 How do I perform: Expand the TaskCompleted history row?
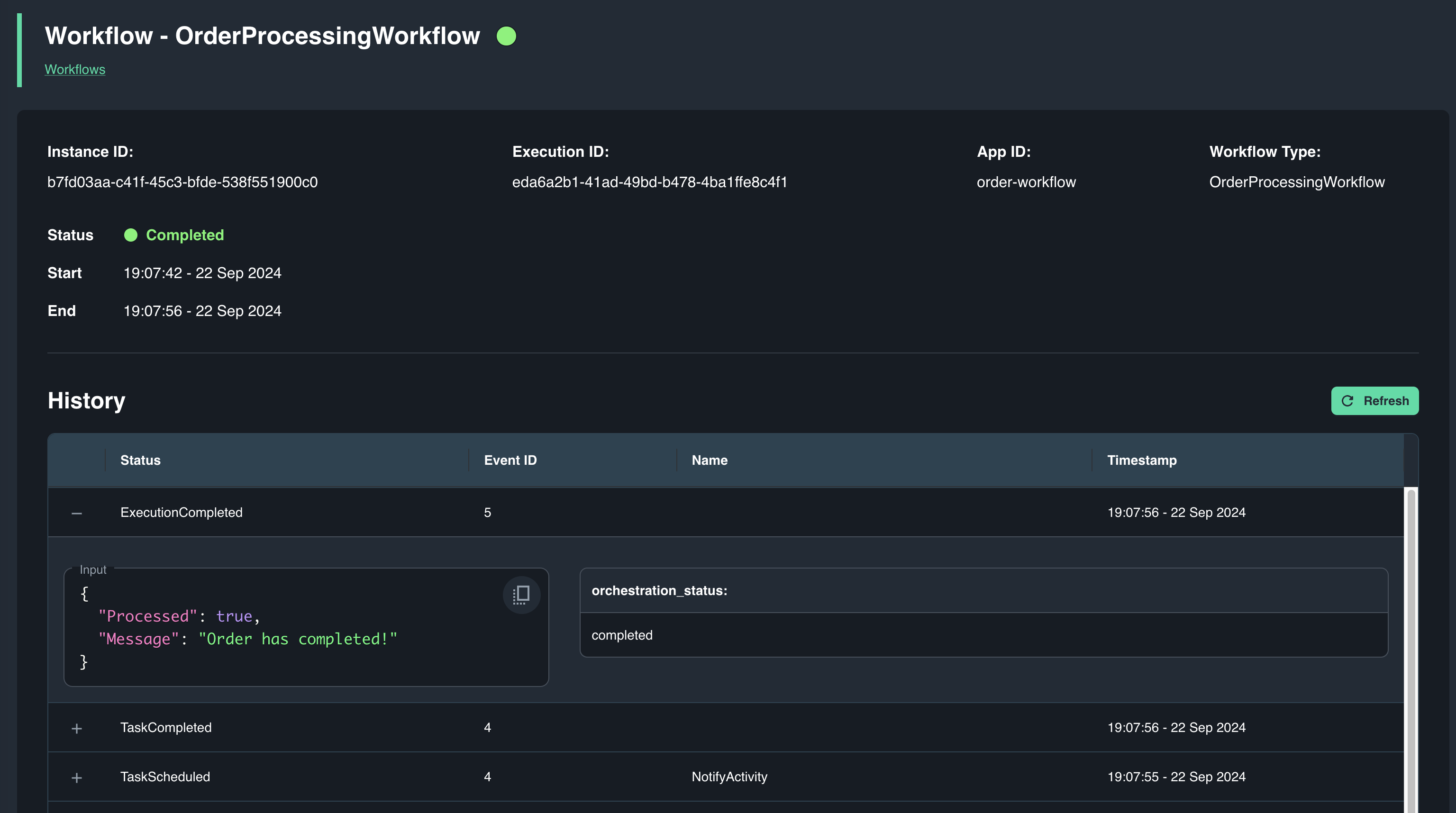77,728
